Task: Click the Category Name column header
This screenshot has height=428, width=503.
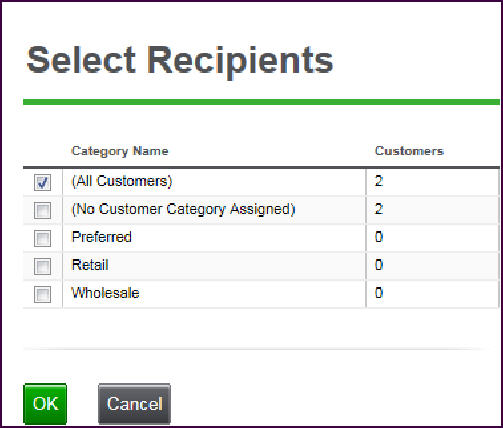Action: click(120, 151)
